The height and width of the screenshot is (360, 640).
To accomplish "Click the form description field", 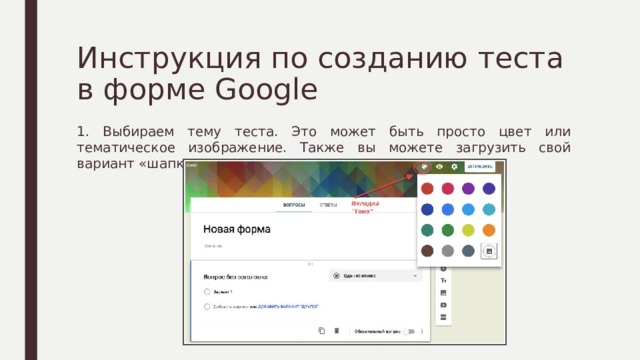I will pos(213,246).
